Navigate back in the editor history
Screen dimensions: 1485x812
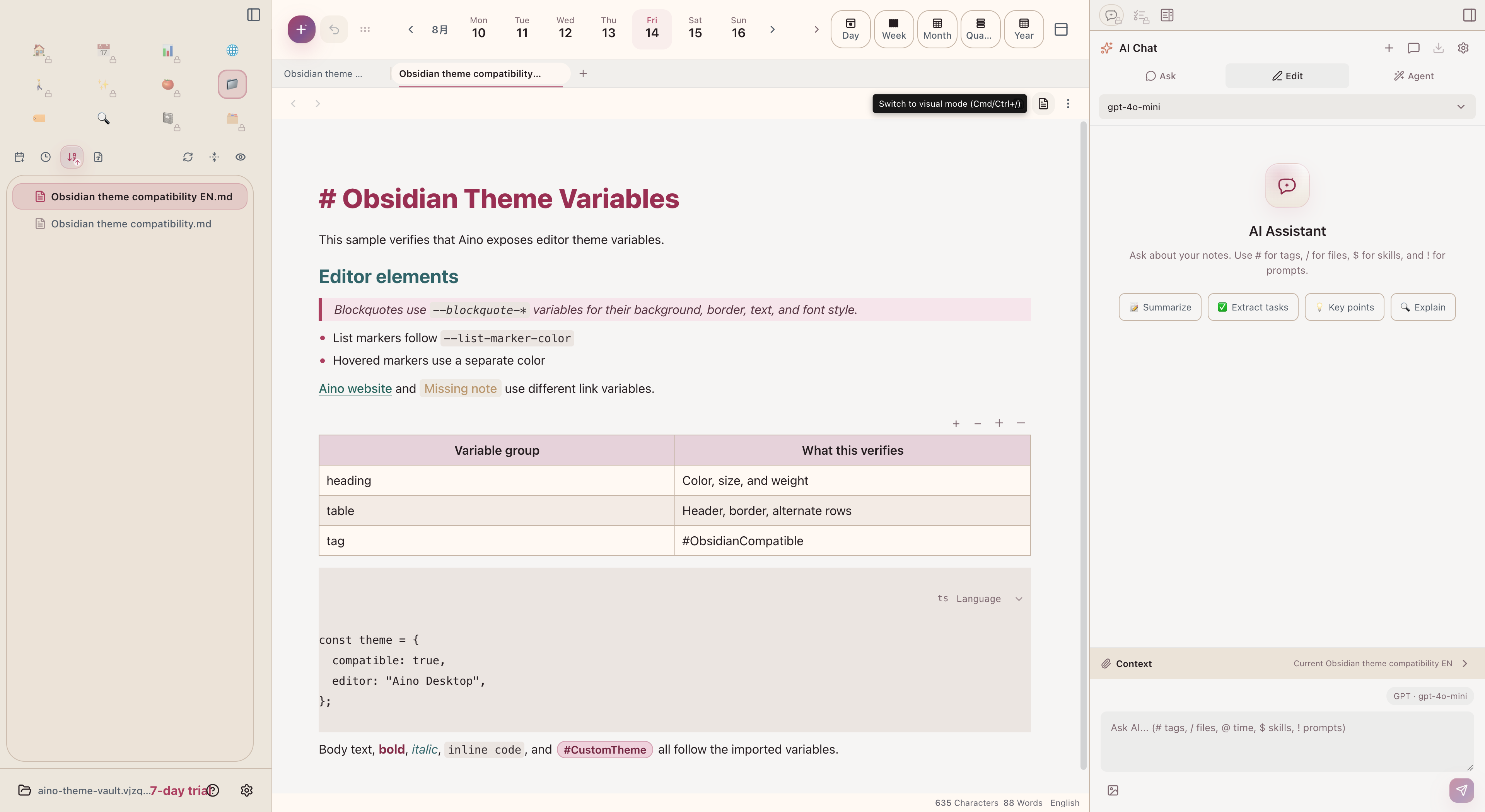293,104
